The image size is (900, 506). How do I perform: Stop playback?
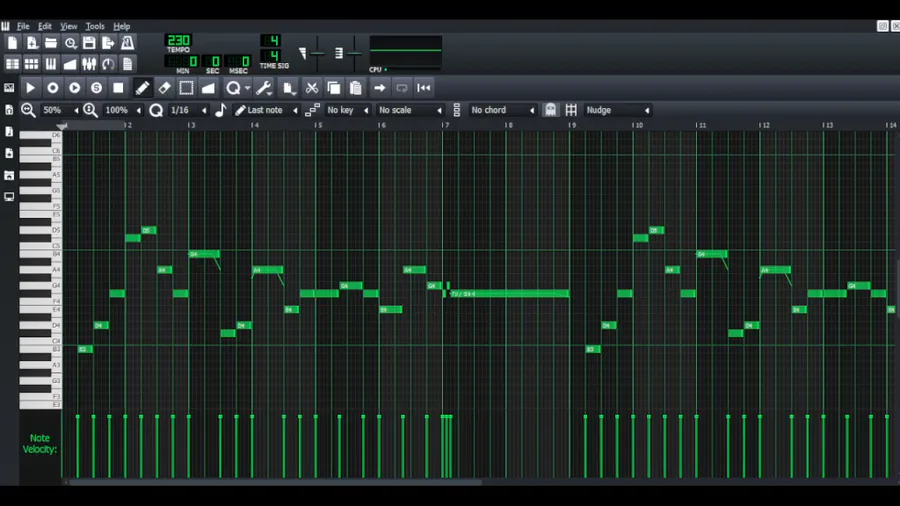tap(118, 88)
